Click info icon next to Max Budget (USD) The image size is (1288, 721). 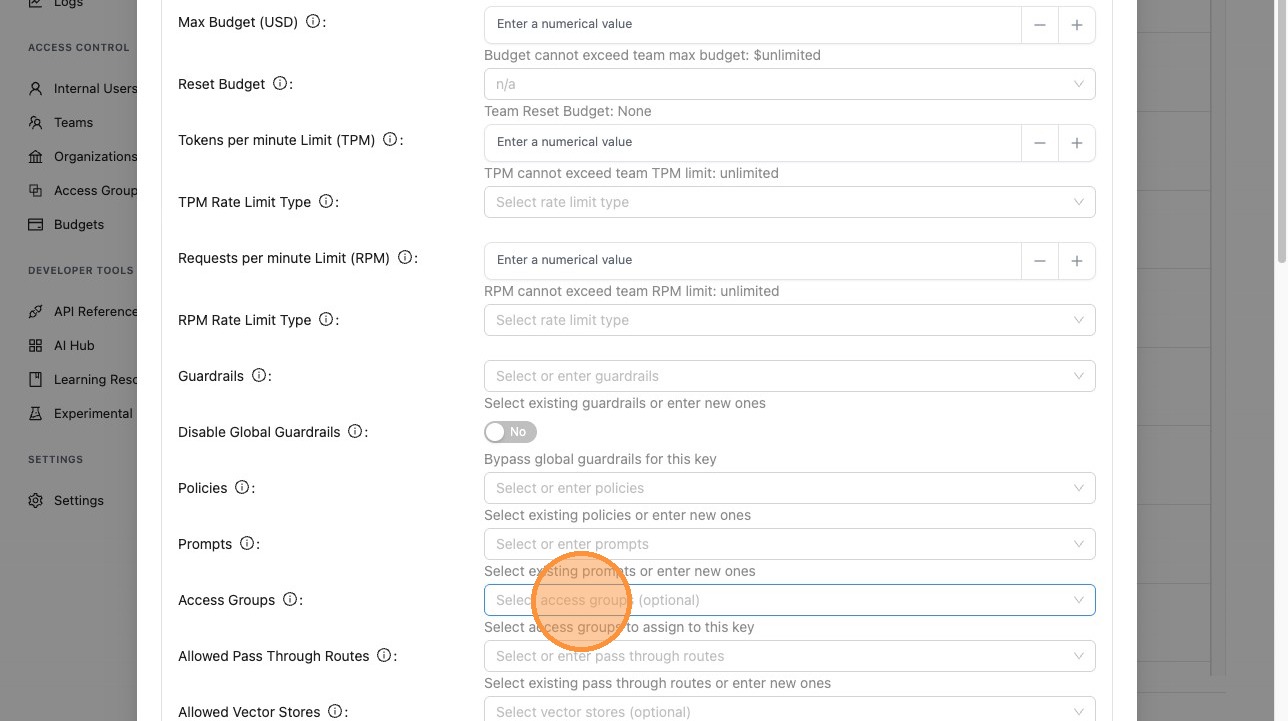[x=313, y=21]
